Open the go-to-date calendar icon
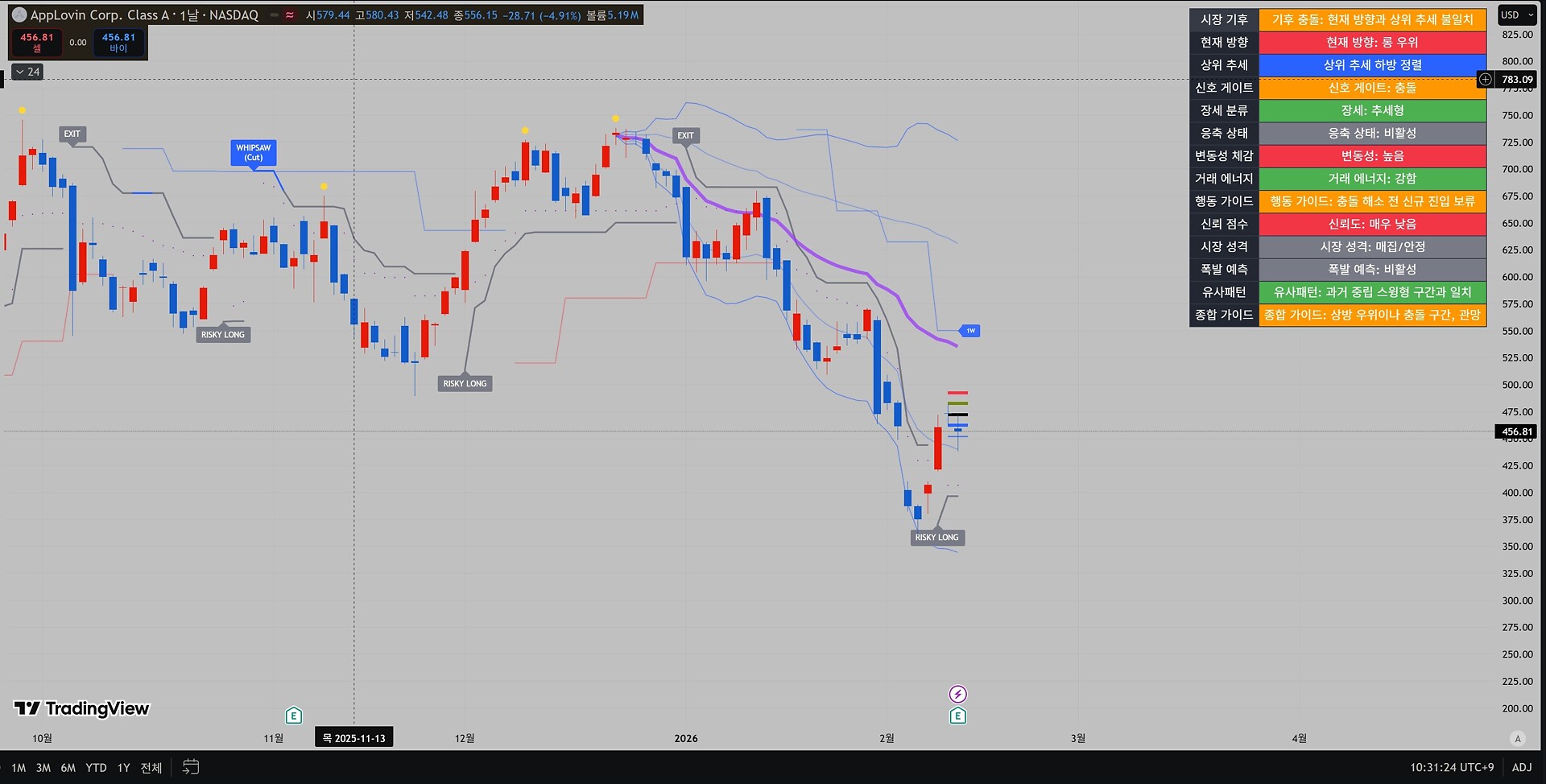The height and width of the screenshot is (784, 1546). tap(191, 767)
